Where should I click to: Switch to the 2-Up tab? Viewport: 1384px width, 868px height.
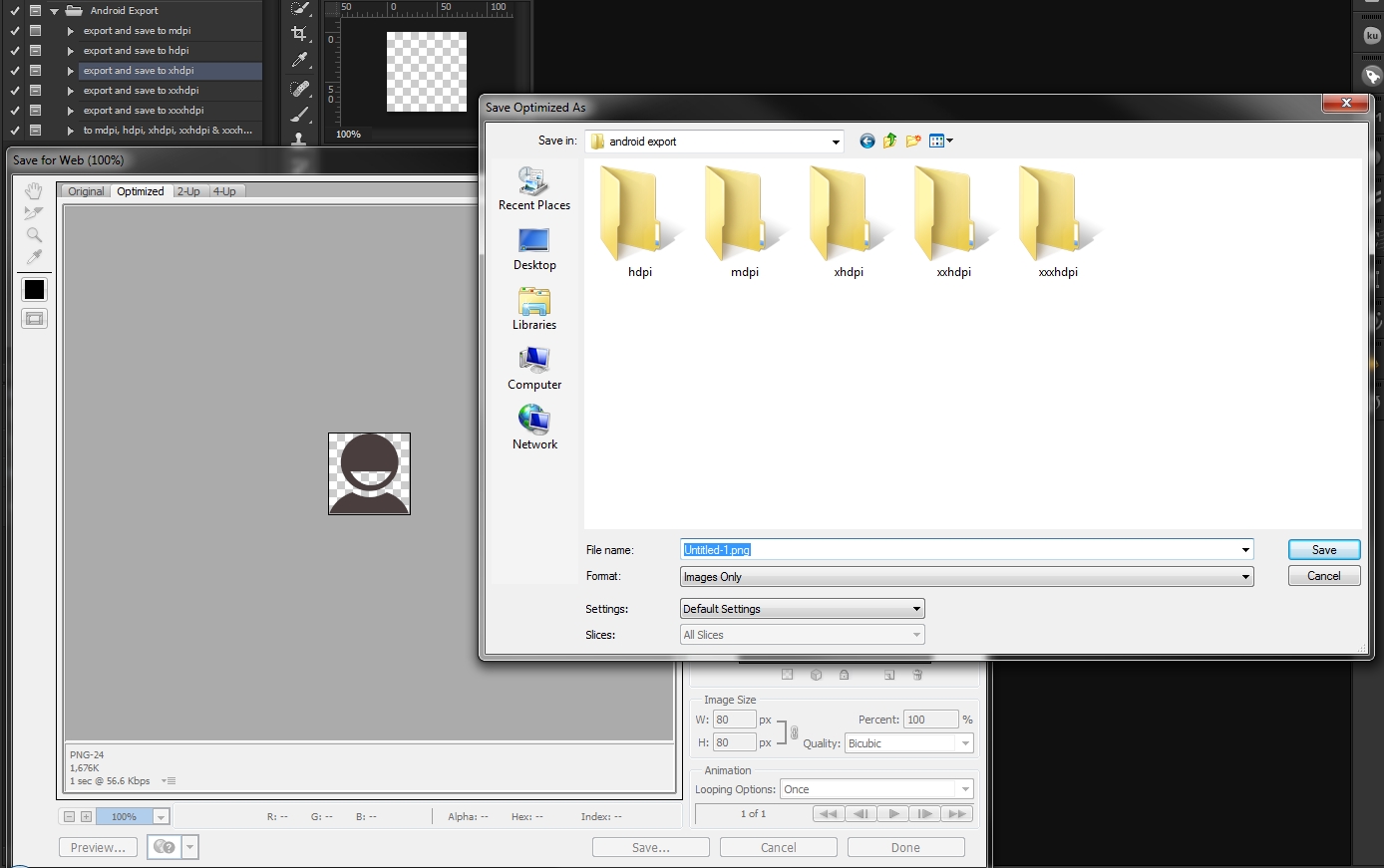188,190
